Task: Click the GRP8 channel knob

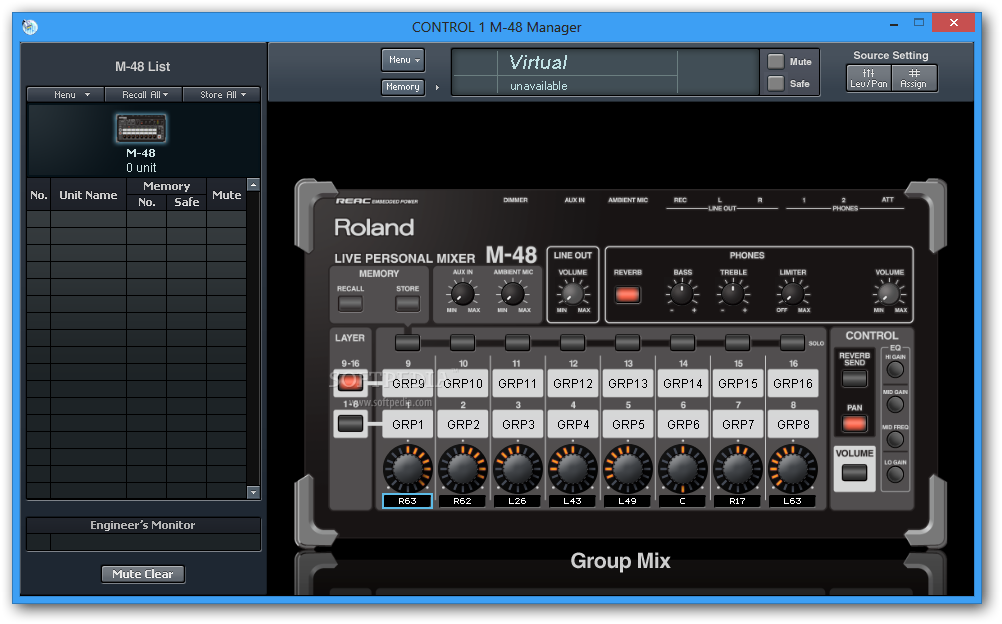Action: [x=792, y=469]
